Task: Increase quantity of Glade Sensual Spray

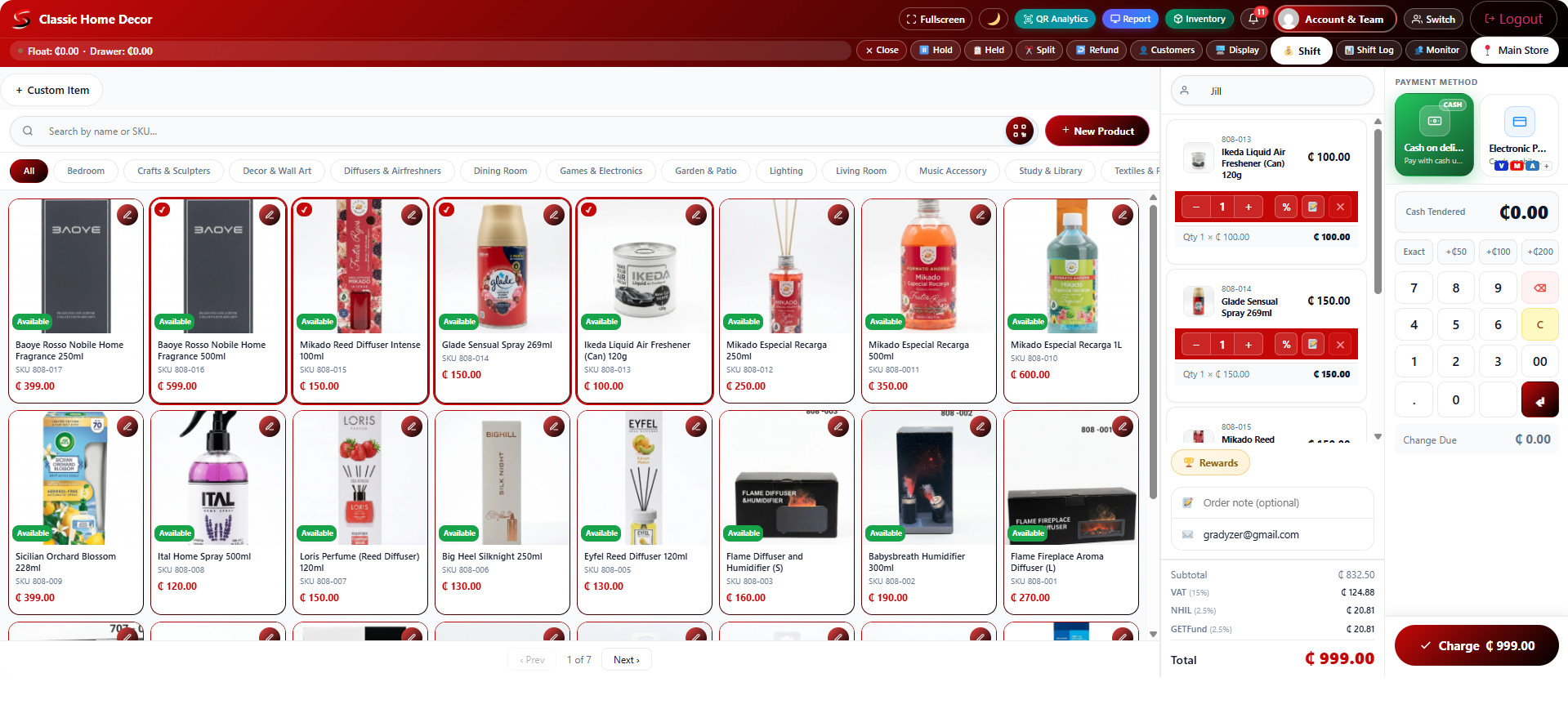Action: [1249, 345]
